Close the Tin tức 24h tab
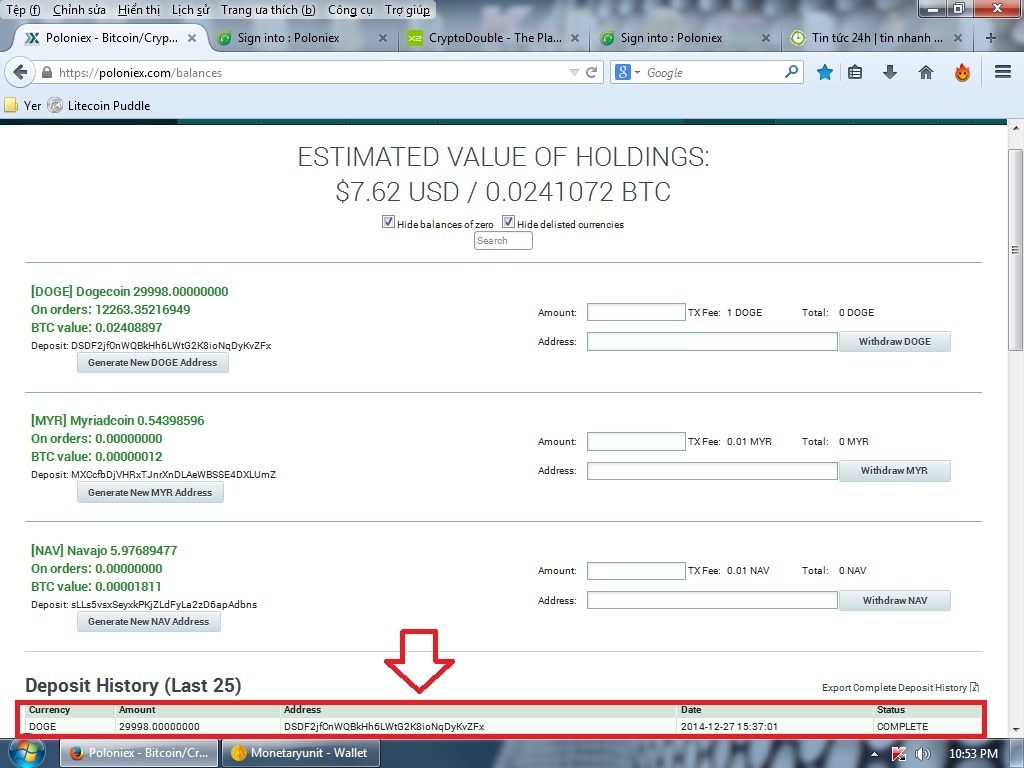The image size is (1024, 768). (957, 38)
